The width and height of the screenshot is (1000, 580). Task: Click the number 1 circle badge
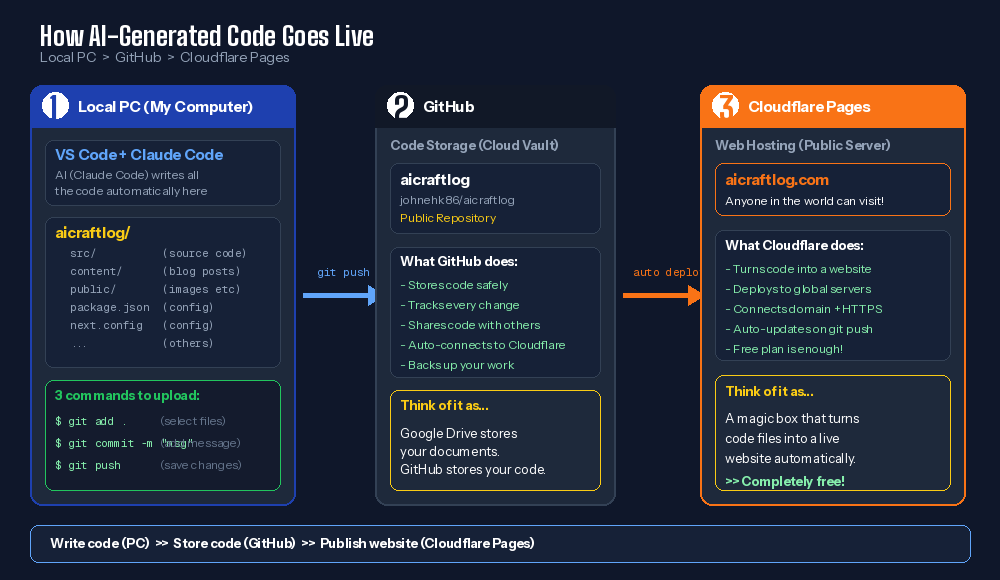pyautogui.click(x=56, y=106)
